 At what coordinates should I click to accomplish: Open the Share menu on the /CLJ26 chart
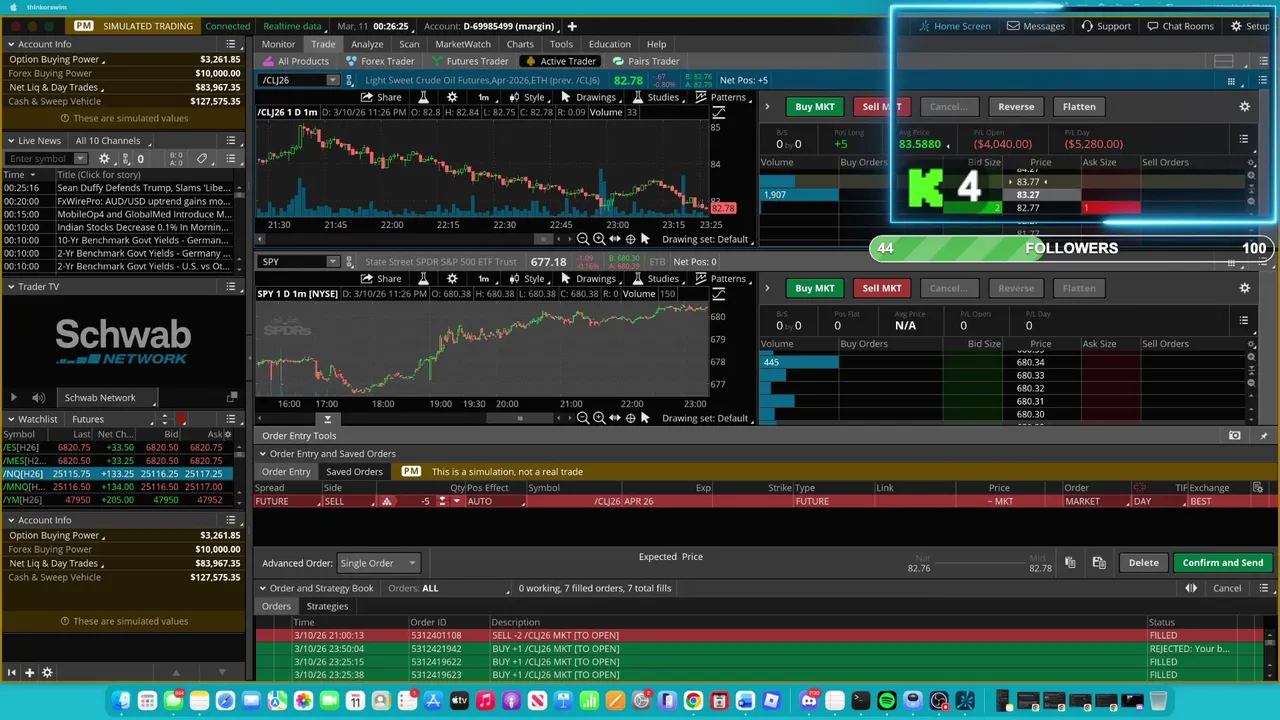click(381, 97)
